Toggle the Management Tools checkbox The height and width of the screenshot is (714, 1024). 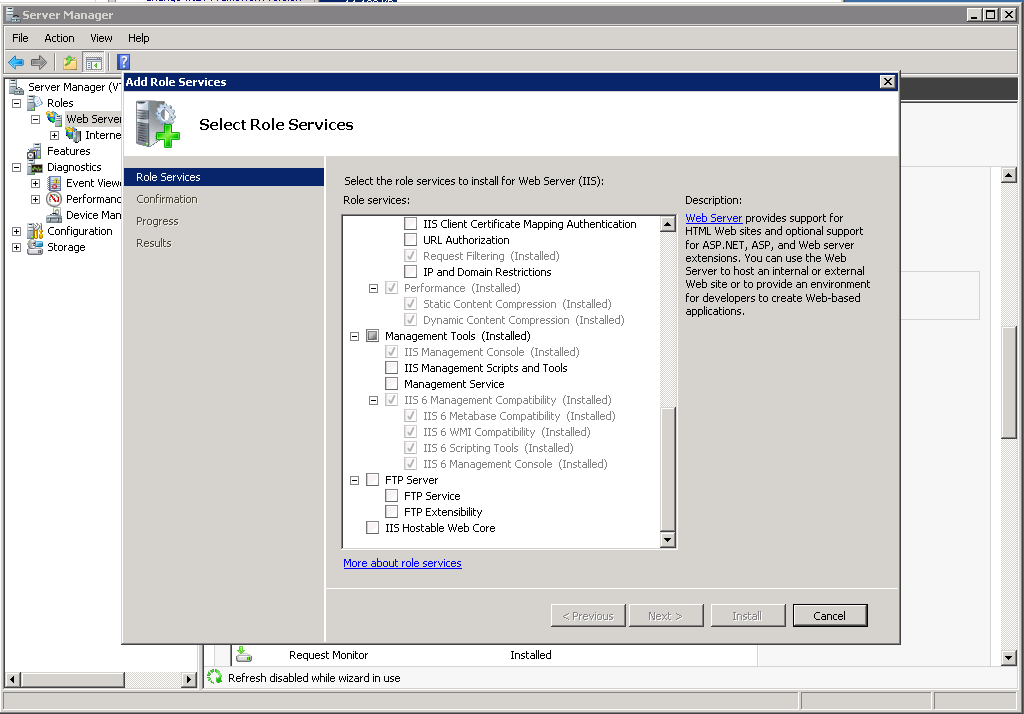coord(372,336)
